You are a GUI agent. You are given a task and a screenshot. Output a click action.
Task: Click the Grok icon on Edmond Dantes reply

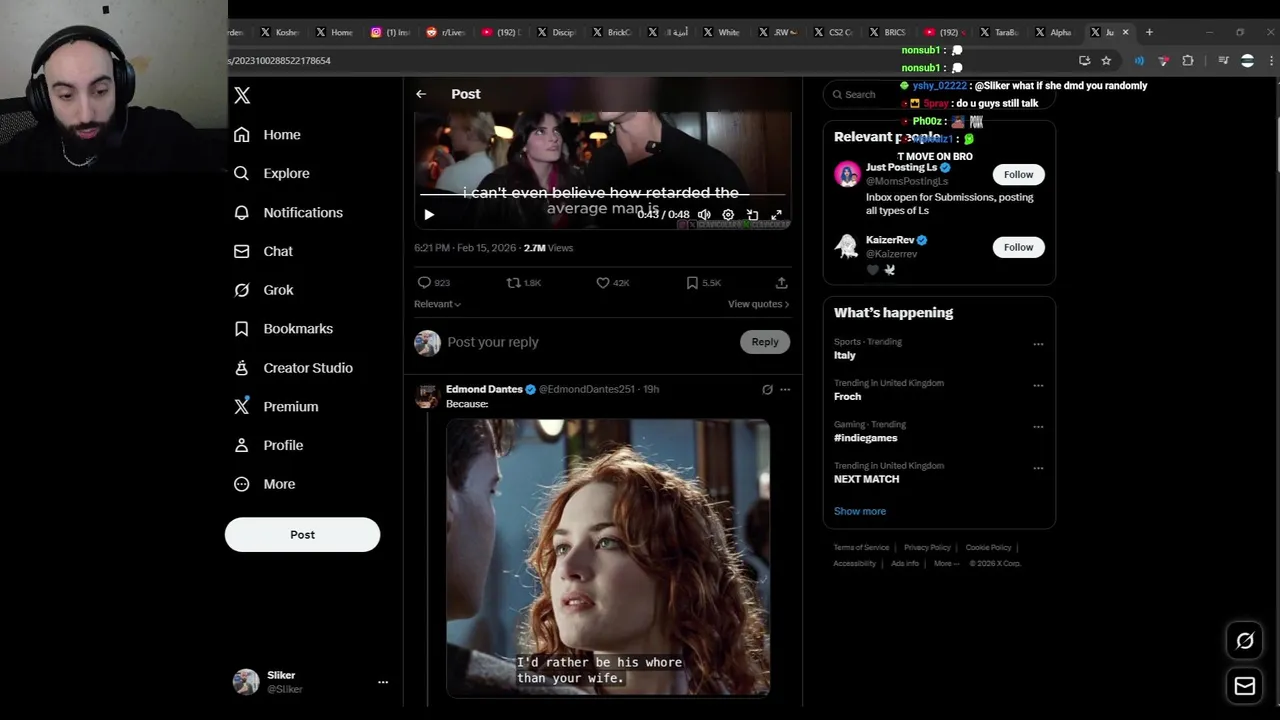point(767,389)
